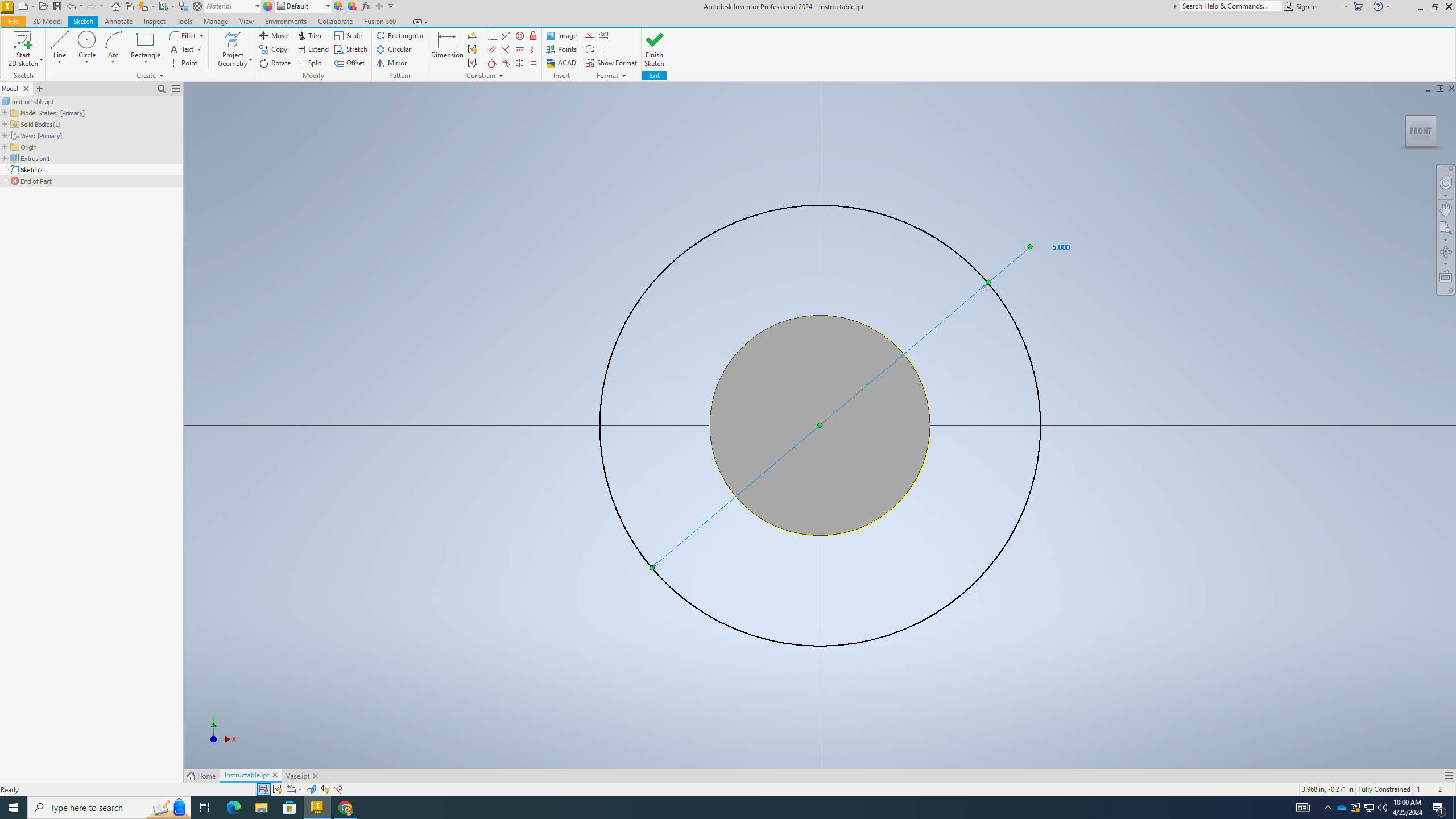Toggle Show Format display option

coord(611,62)
